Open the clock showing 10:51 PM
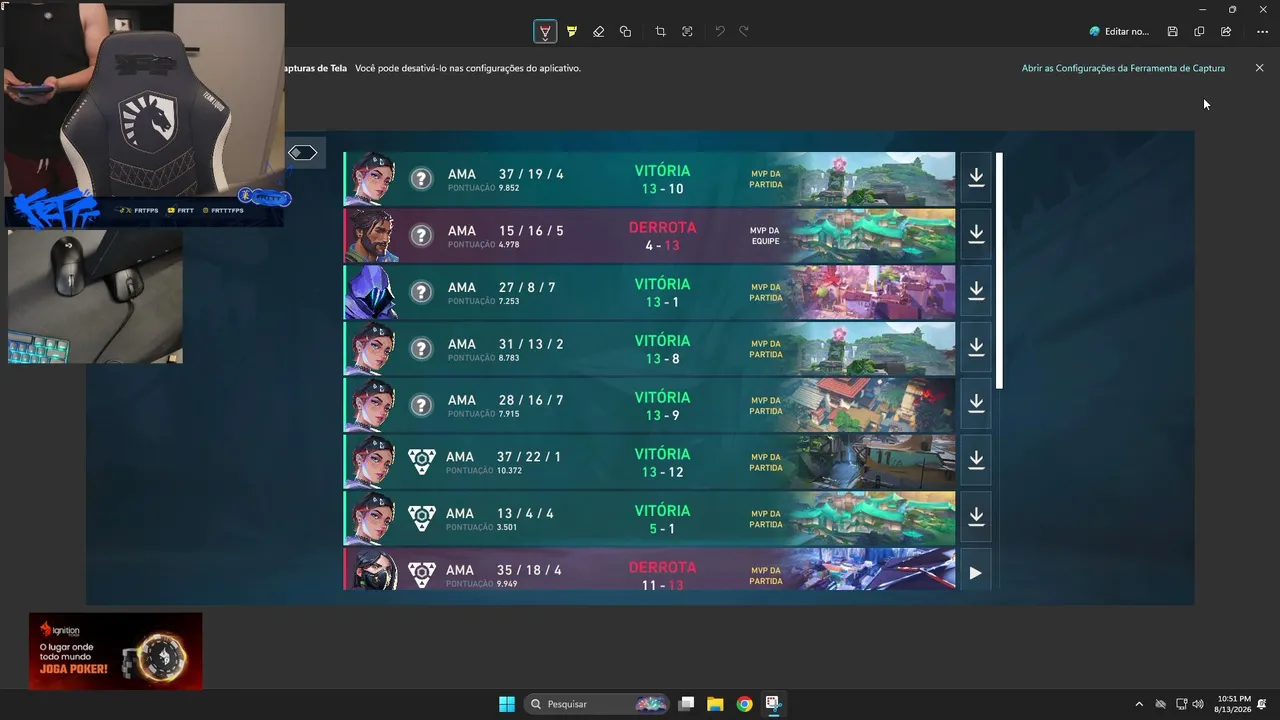Viewport: 1280px width, 720px height. (1233, 704)
